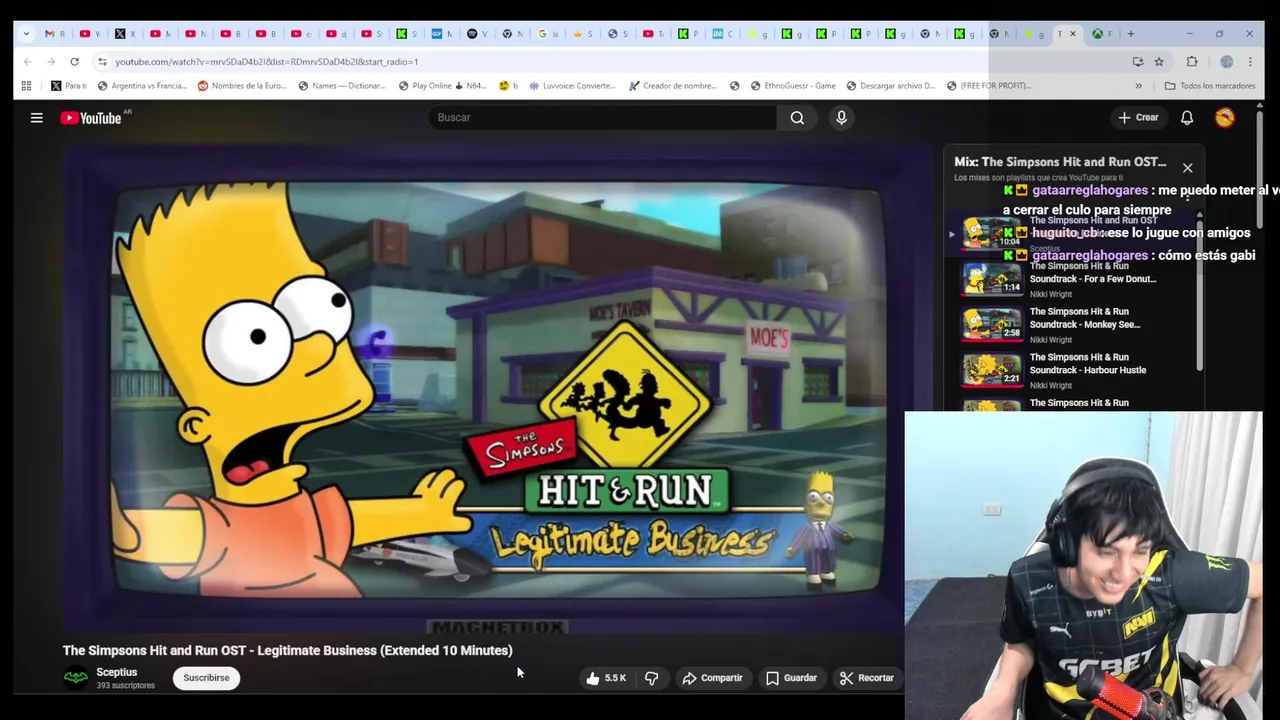
Task: Open the Argentina vs Francia bookmark
Action: click(x=141, y=85)
